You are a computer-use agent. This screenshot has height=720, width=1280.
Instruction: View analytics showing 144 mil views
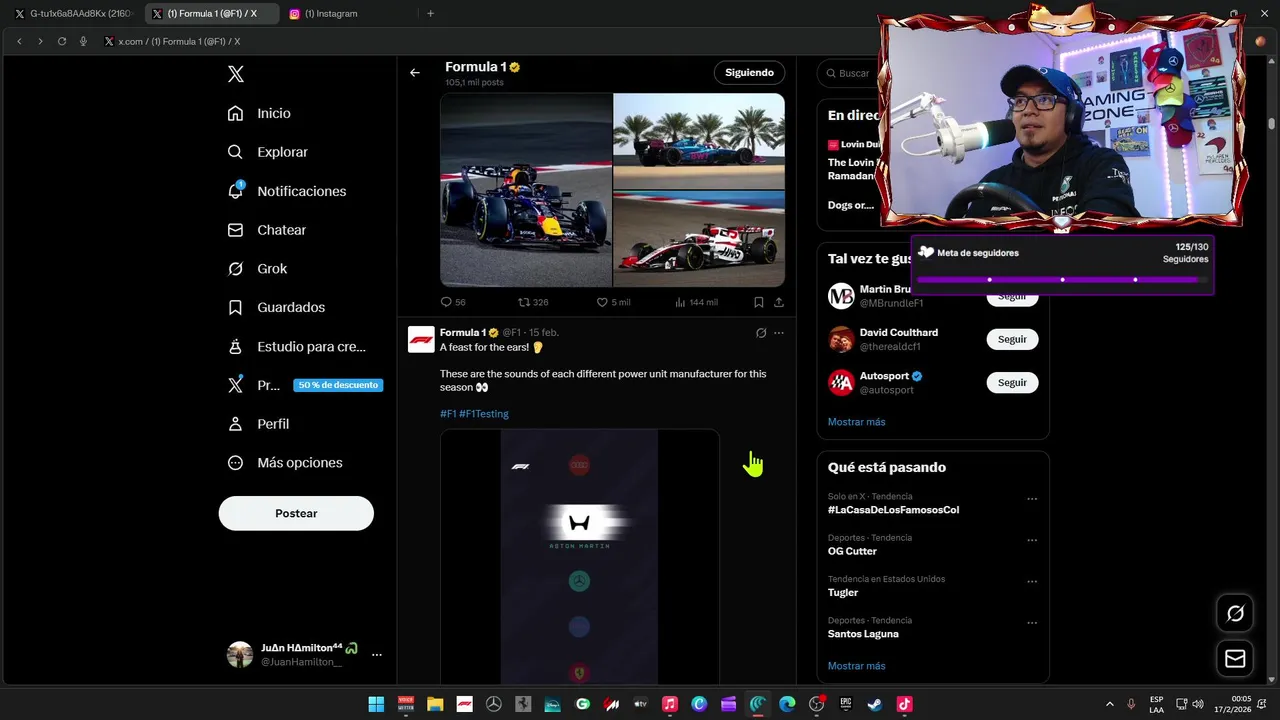696,302
